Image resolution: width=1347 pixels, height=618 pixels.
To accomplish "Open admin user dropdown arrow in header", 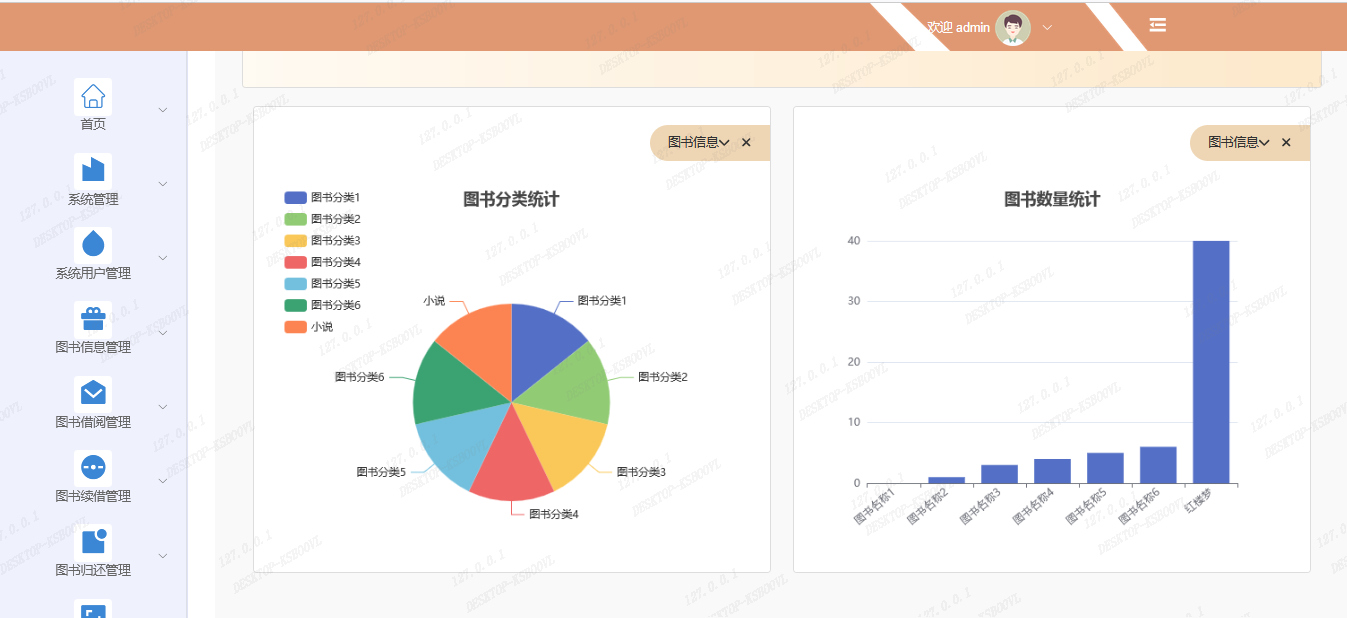I will click(x=1047, y=28).
